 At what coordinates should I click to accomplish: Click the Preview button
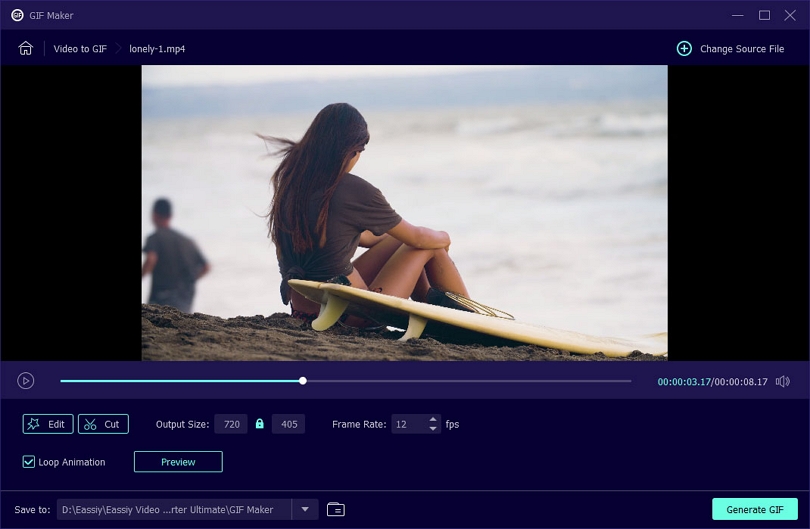178,462
